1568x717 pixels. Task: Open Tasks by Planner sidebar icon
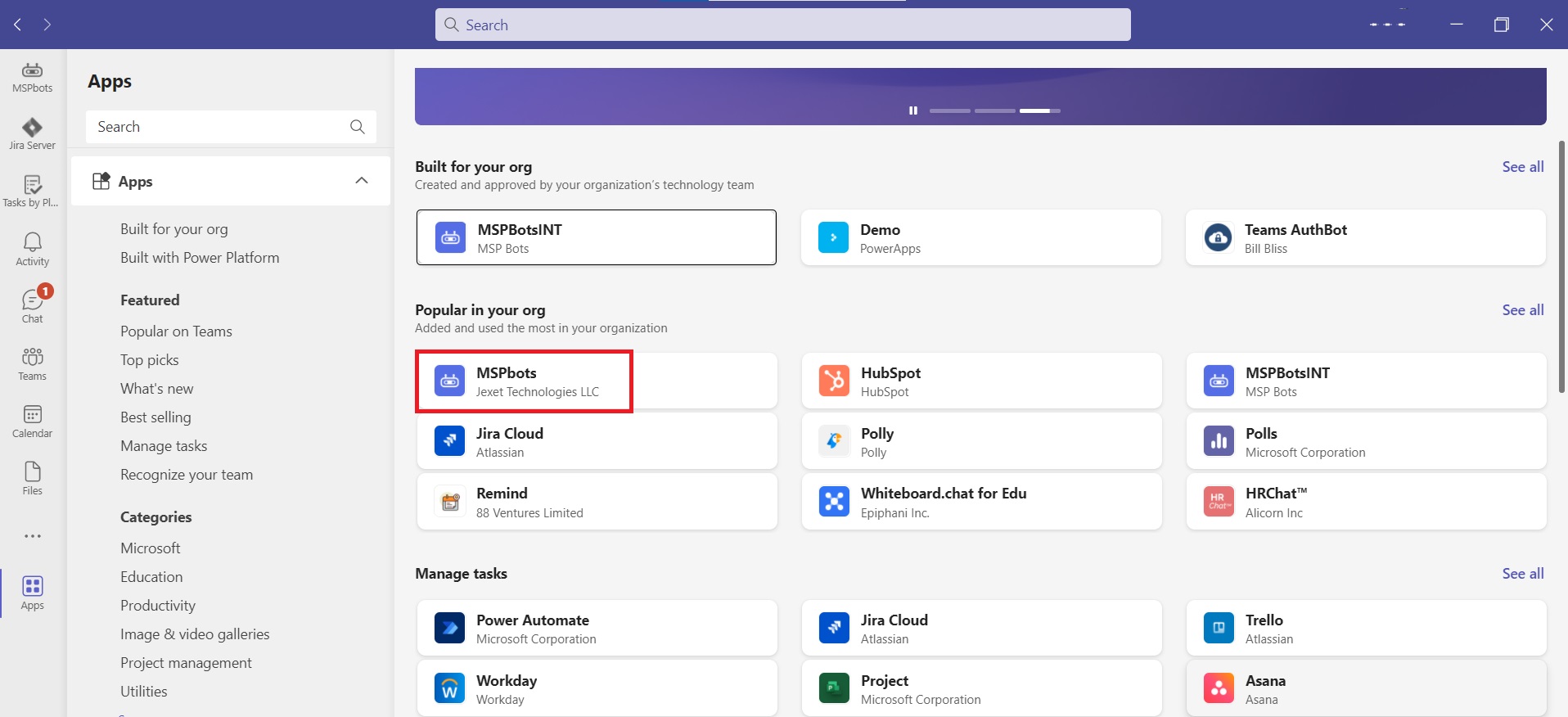[32, 192]
